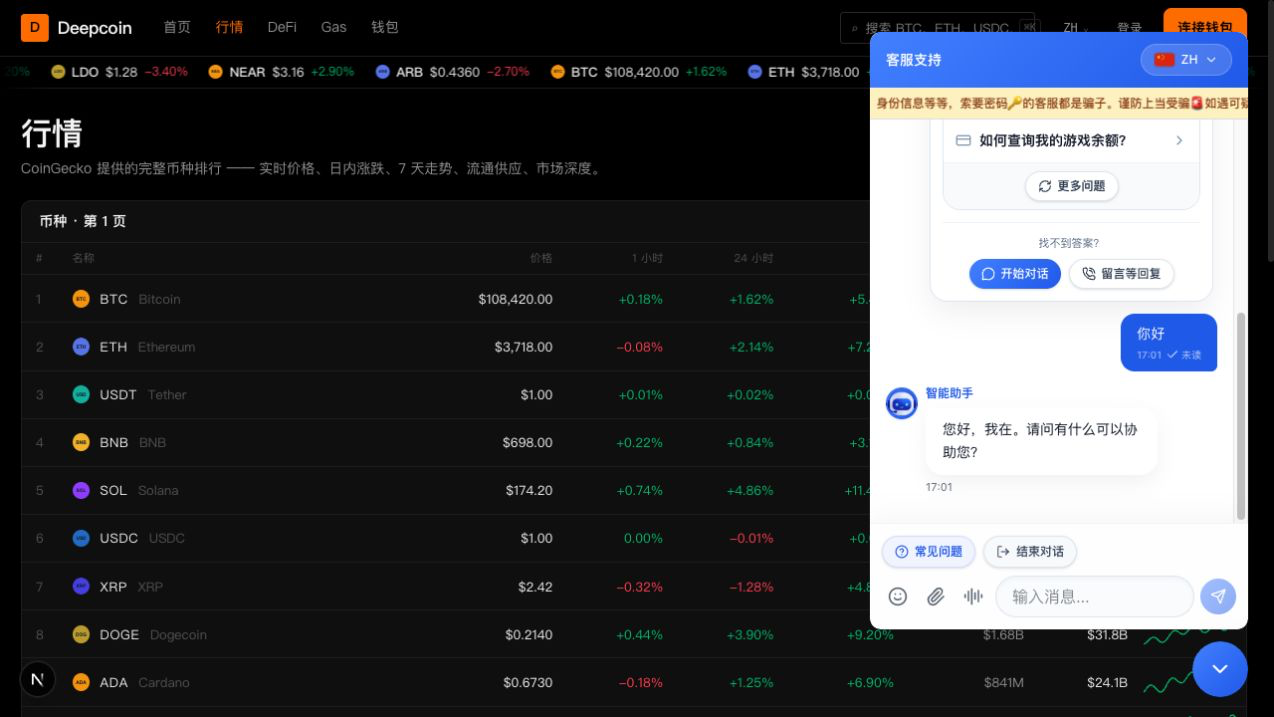Click the emoji picker icon in chat
The image size is (1274, 717).
point(898,596)
